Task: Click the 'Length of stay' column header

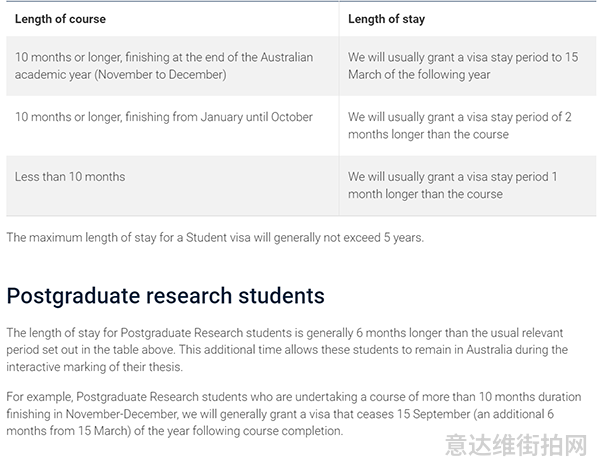Action: [386, 19]
